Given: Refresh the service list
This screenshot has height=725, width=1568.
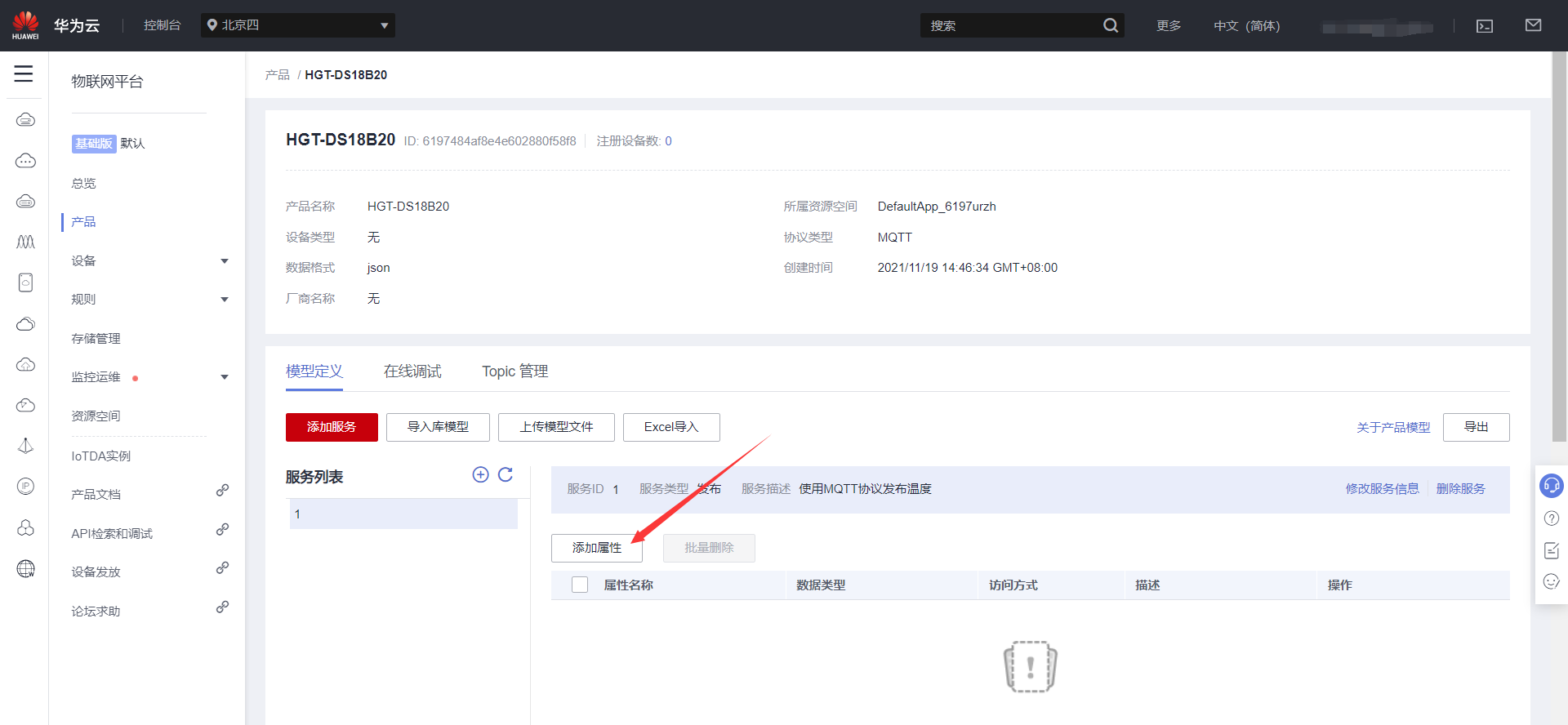Looking at the screenshot, I should click(x=506, y=474).
